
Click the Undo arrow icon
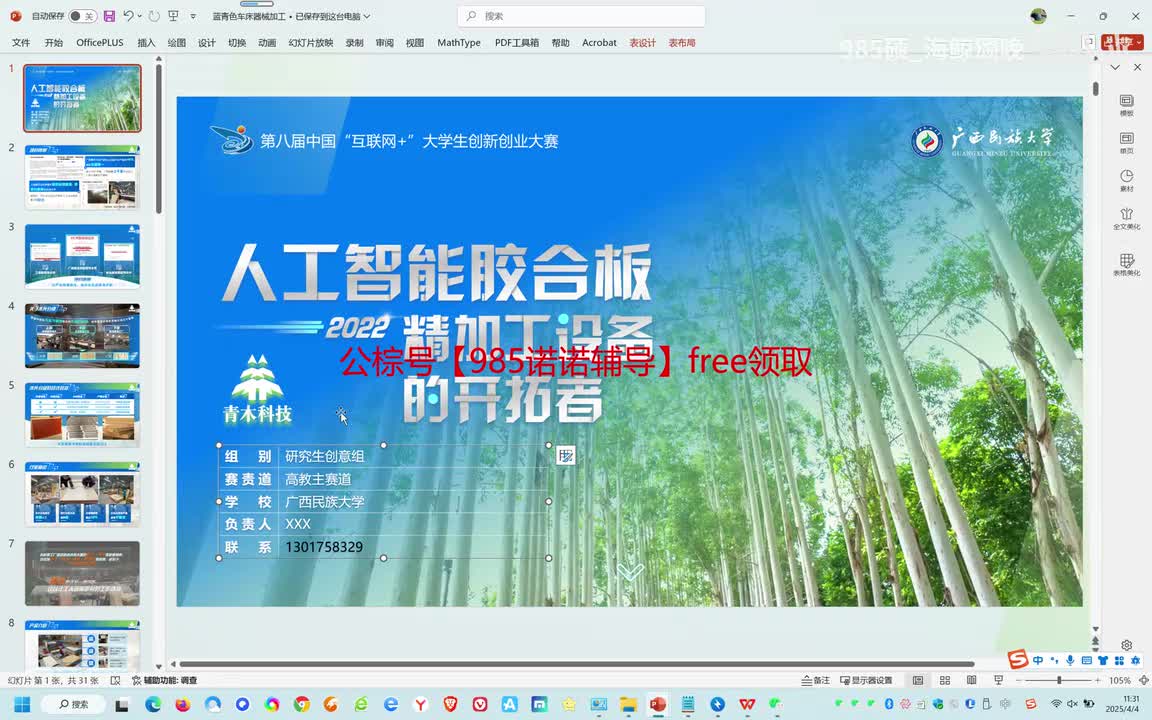pos(128,16)
